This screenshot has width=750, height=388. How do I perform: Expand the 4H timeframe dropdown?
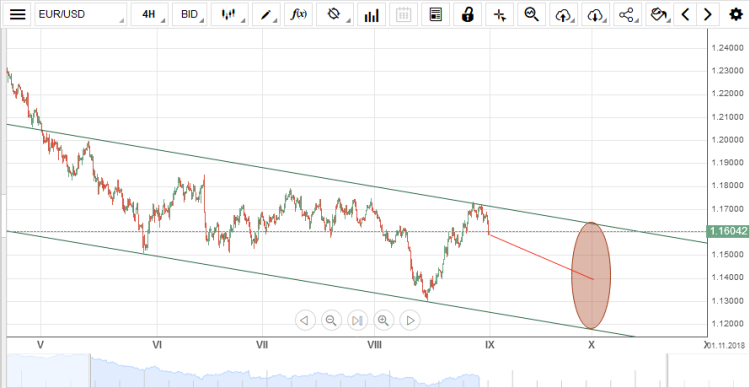click(x=150, y=14)
